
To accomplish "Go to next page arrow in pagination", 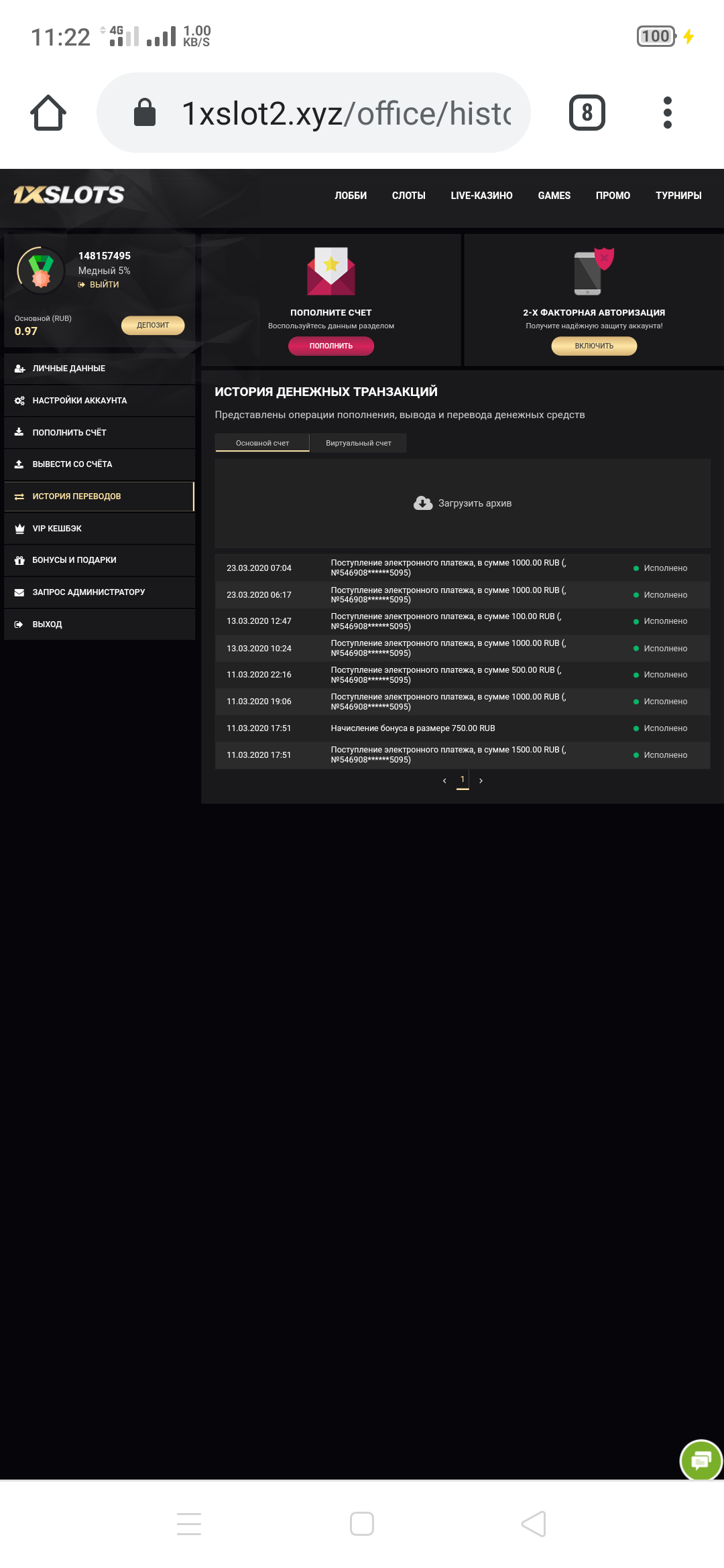I will coord(481,781).
